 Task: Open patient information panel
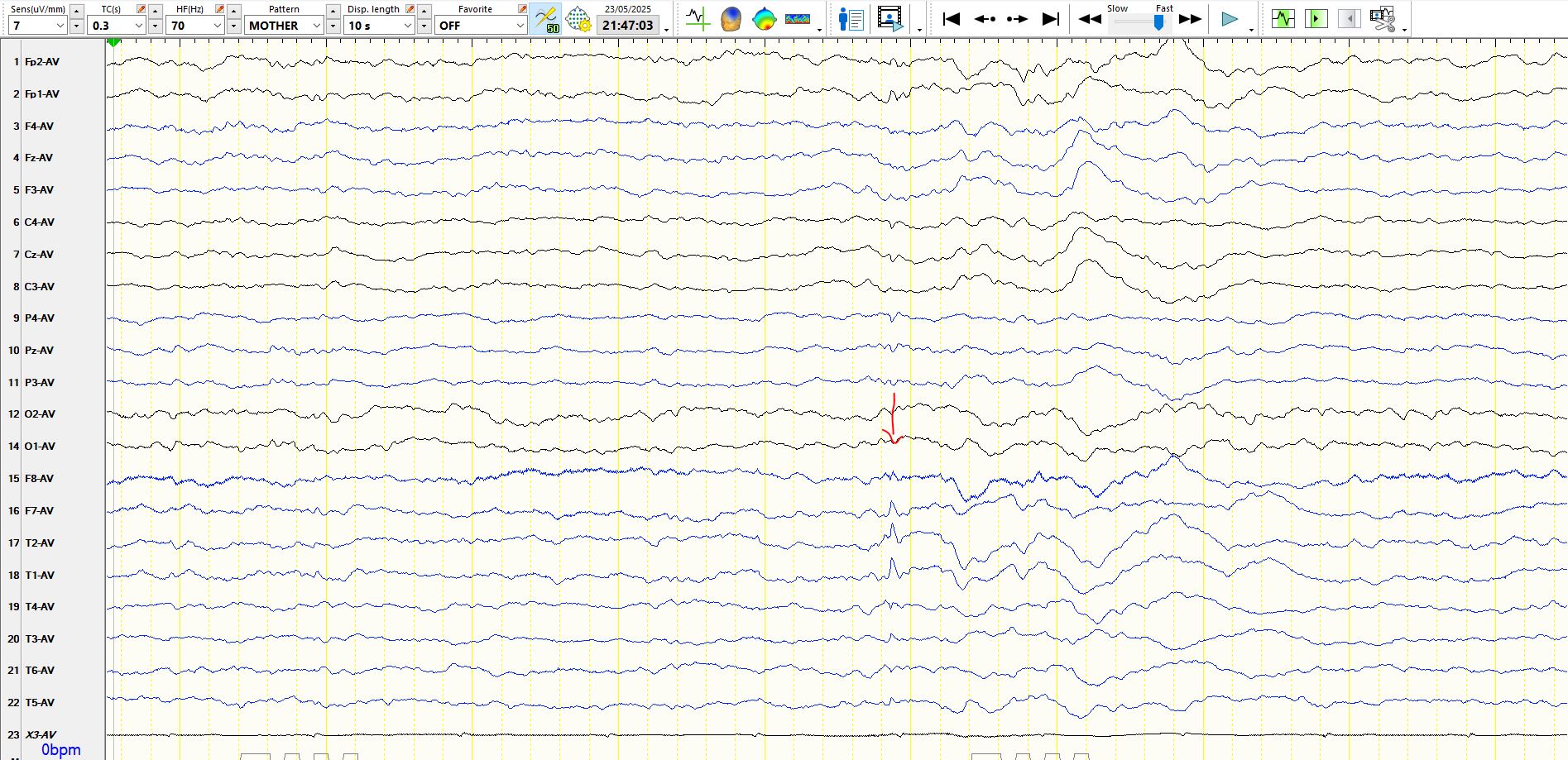(851, 18)
